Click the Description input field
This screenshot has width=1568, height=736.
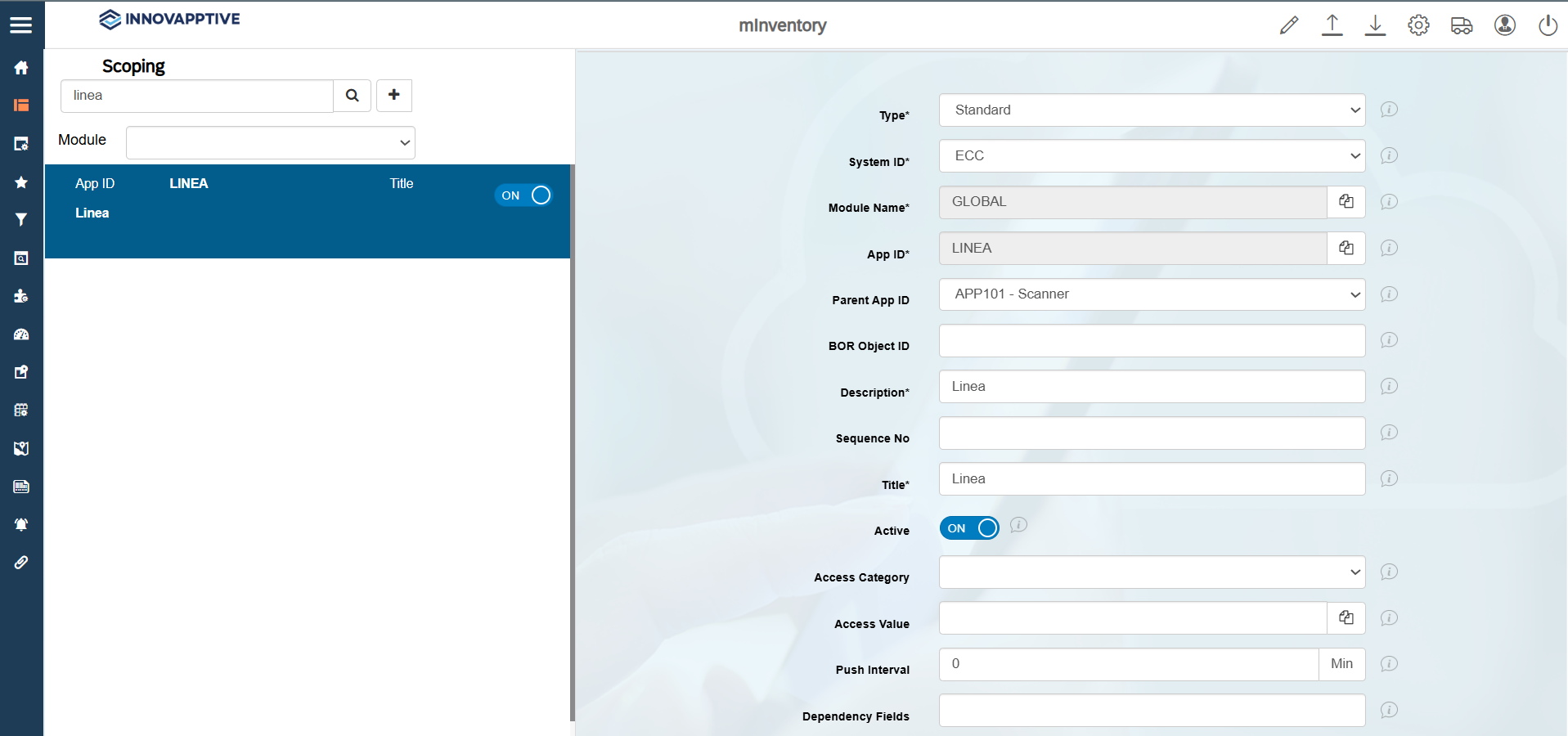coord(1152,387)
